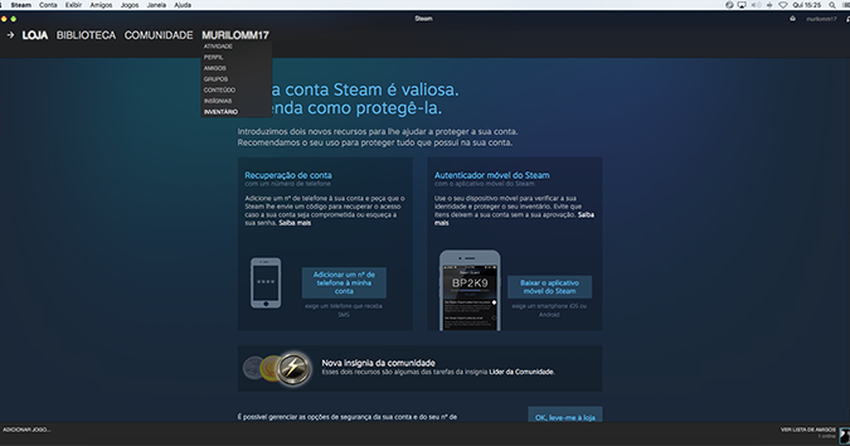This screenshot has height=446, width=850.
Task: Open the Janela menu
Action: 156,5
